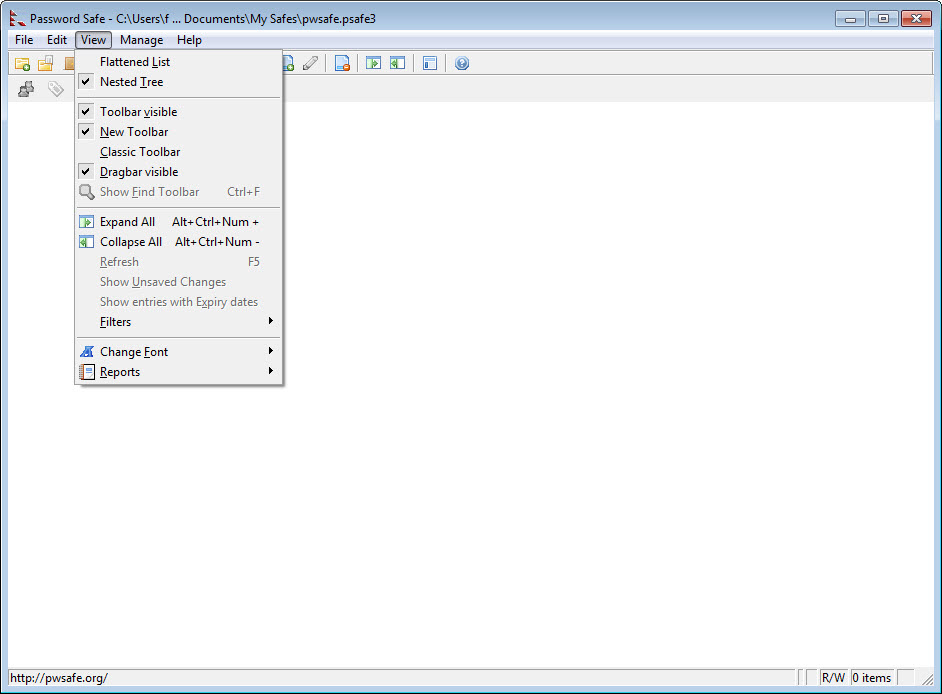Click the 0 items status field

(x=872, y=678)
